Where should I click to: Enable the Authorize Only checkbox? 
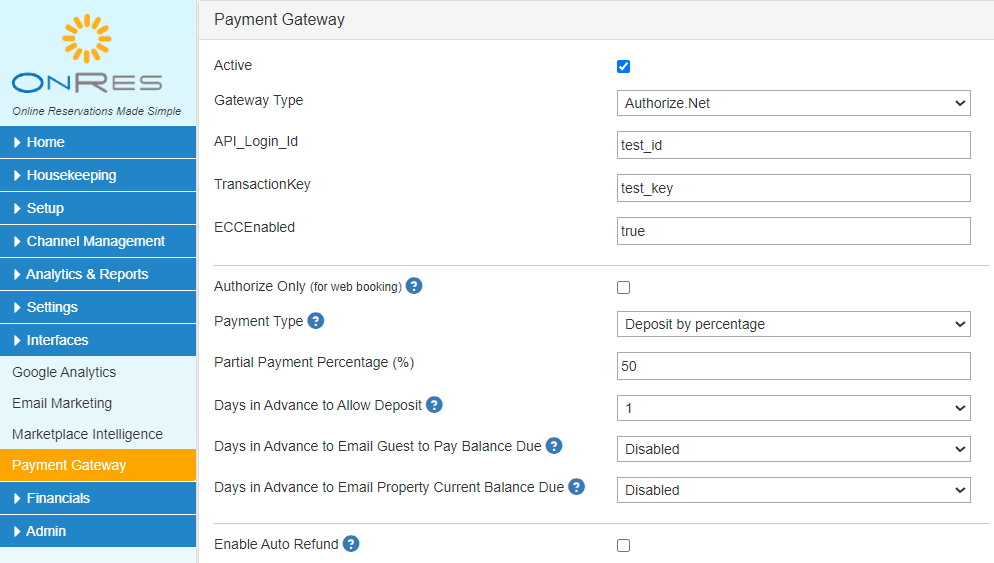coord(623,287)
